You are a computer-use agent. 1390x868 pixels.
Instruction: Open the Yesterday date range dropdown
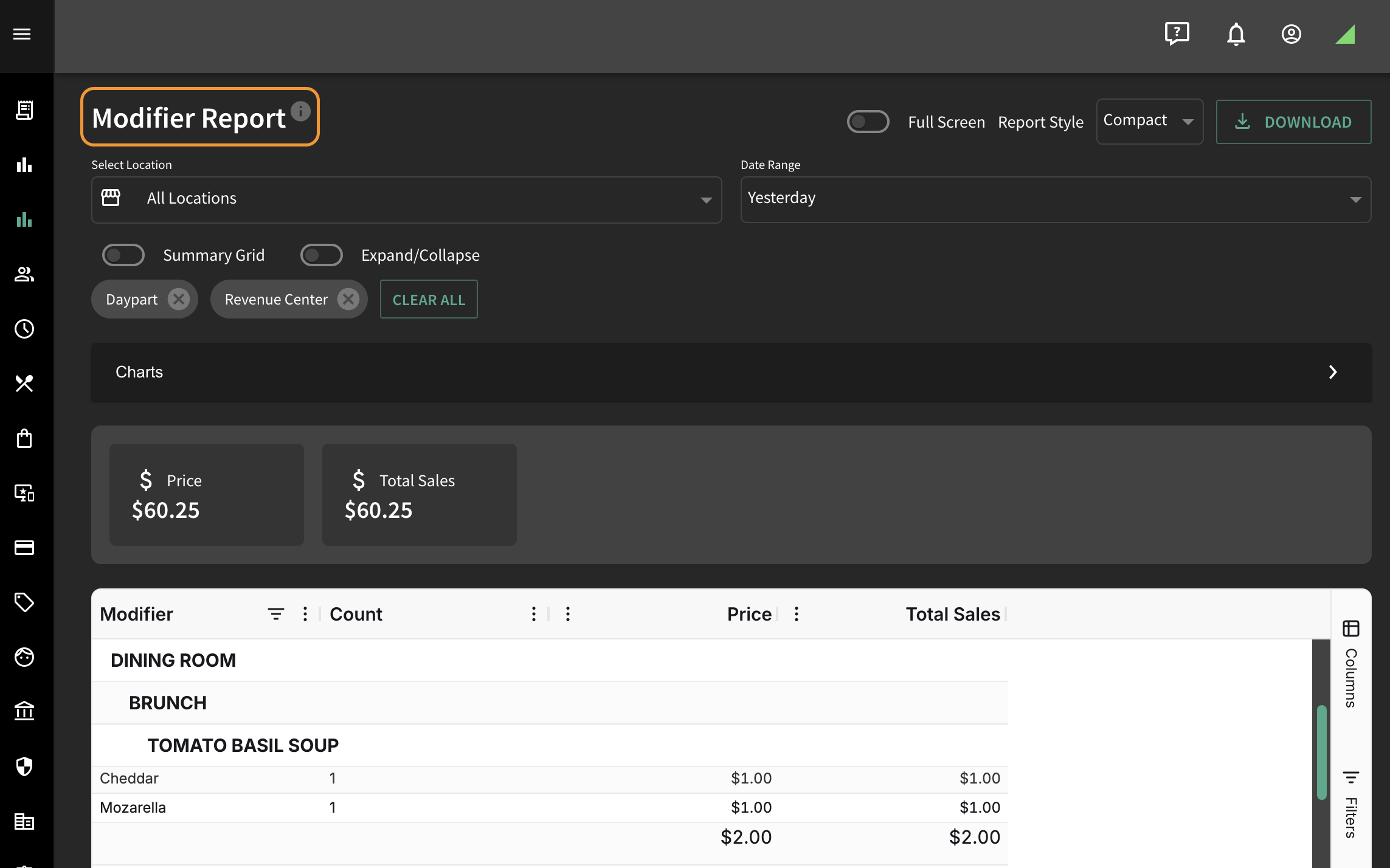(x=1056, y=200)
